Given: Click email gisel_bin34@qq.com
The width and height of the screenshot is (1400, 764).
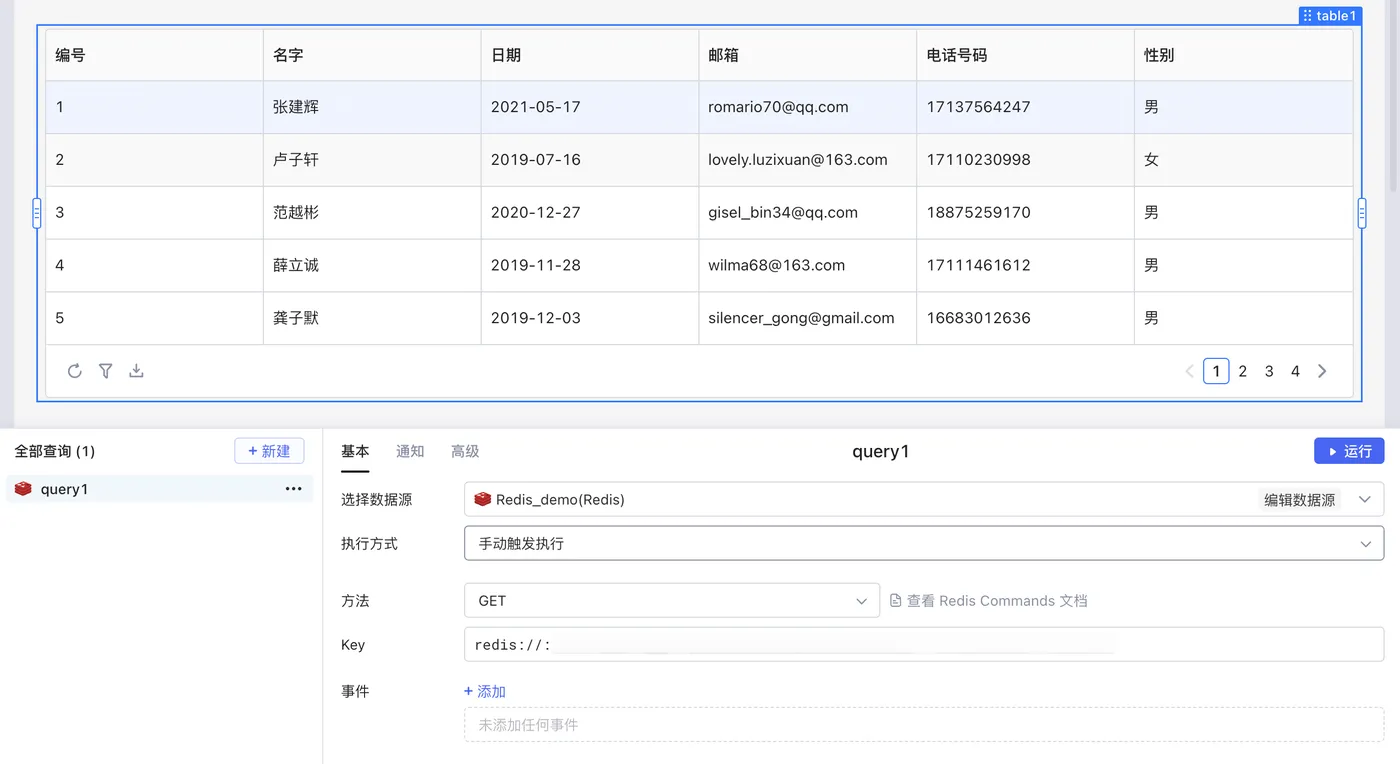Looking at the screenshot, I should click(x=783, y=213).
